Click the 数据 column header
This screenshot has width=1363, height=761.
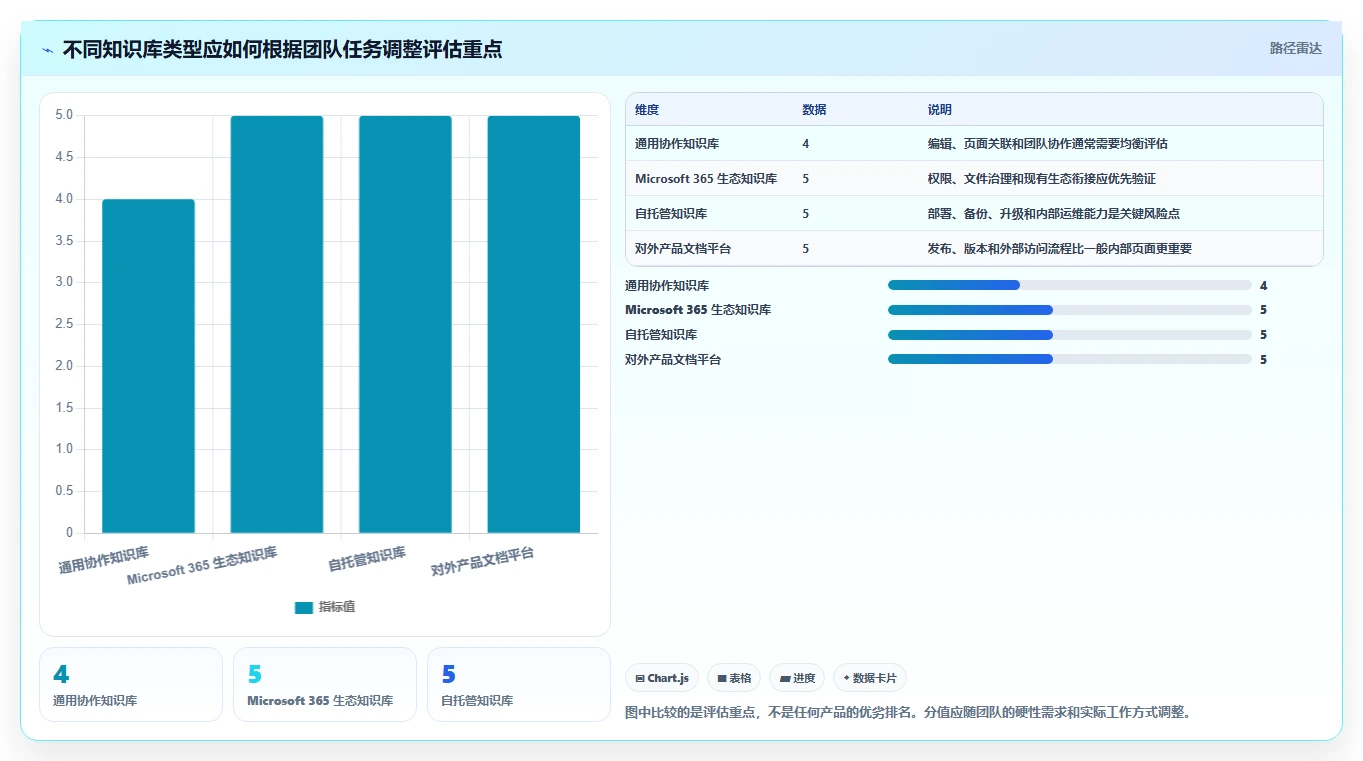tap(814, 110)
